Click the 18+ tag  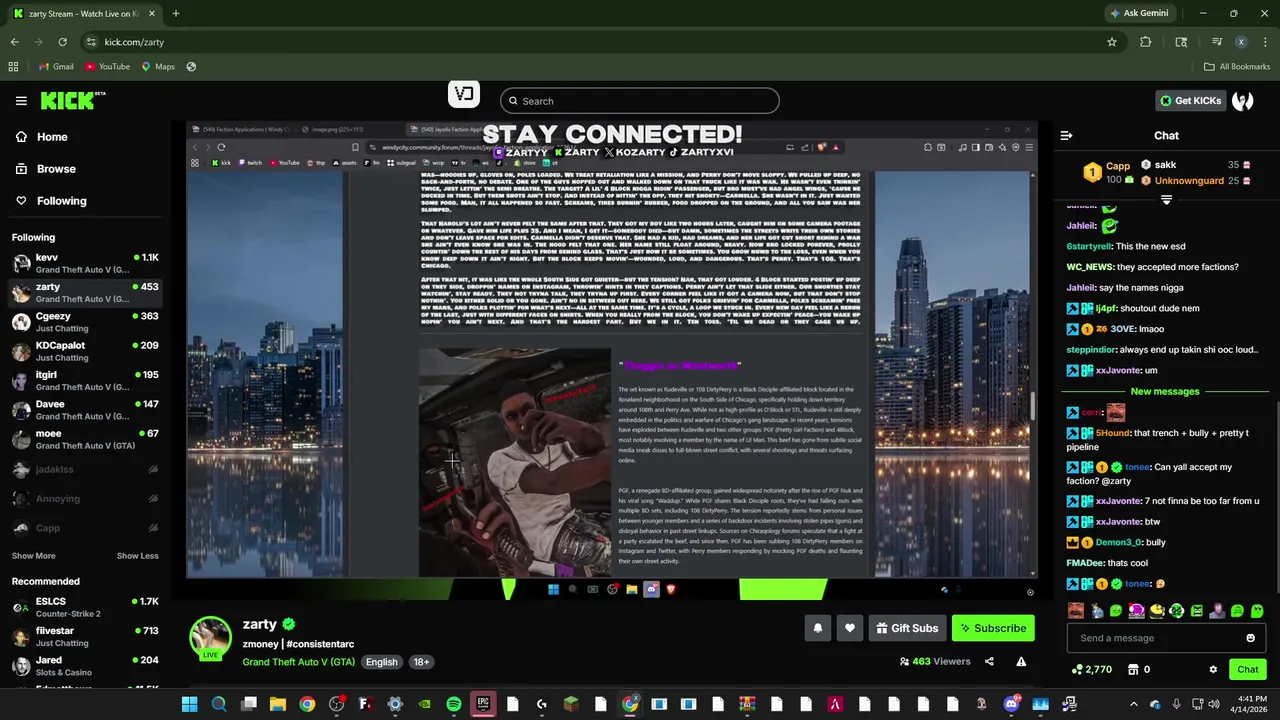[x=421, y=662]
